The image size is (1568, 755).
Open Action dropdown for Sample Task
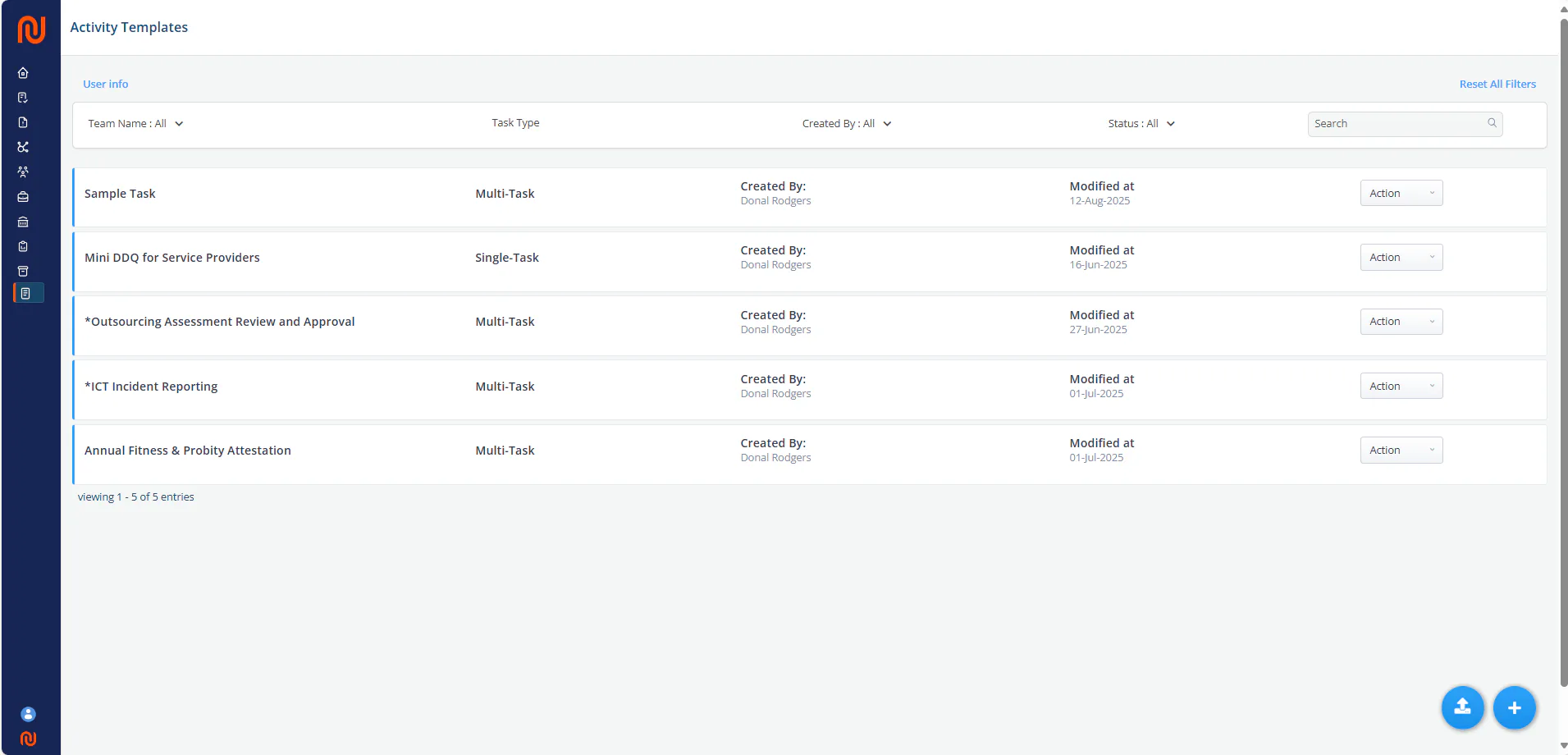coord(1401,193)
